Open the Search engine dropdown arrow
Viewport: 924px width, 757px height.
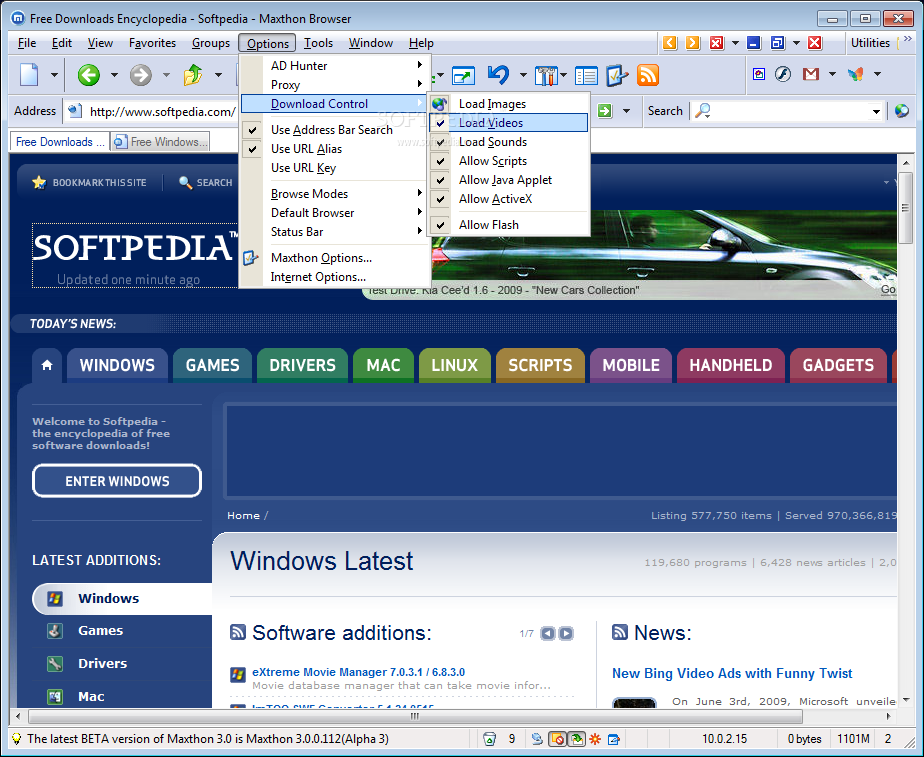pyautogui.click(x=876, y=111)
